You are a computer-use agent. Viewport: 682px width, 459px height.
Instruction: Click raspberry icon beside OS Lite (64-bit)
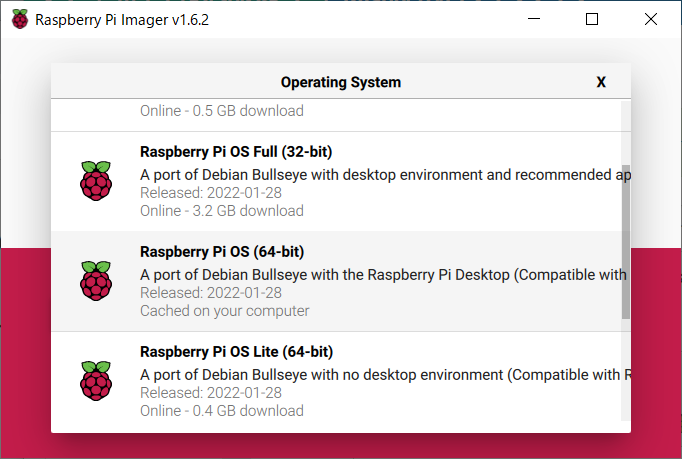96,381
